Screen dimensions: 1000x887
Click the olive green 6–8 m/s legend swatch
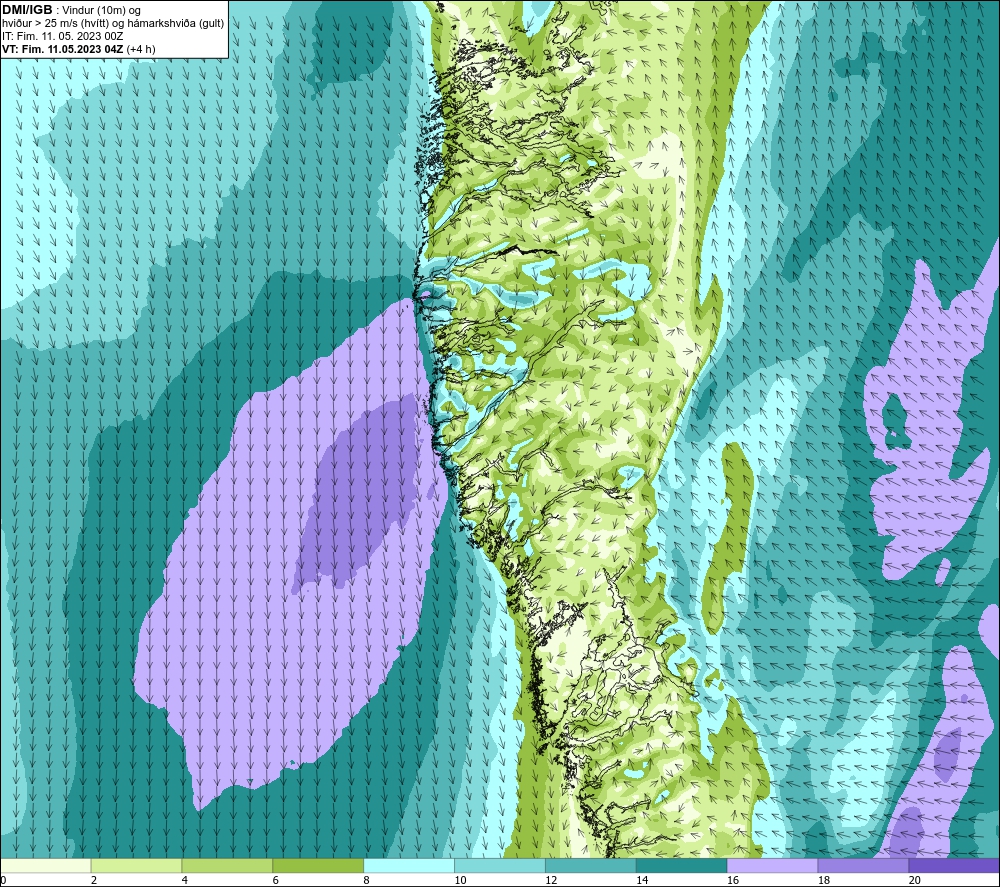pos(318,865)
